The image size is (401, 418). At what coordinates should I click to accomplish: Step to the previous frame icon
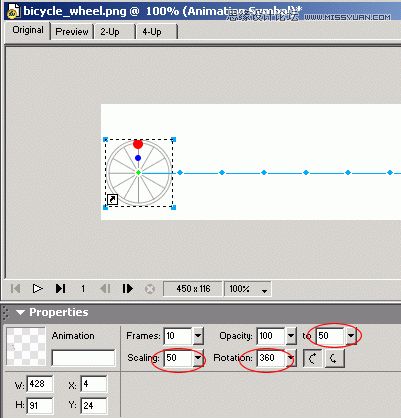(x=105, y=288)
